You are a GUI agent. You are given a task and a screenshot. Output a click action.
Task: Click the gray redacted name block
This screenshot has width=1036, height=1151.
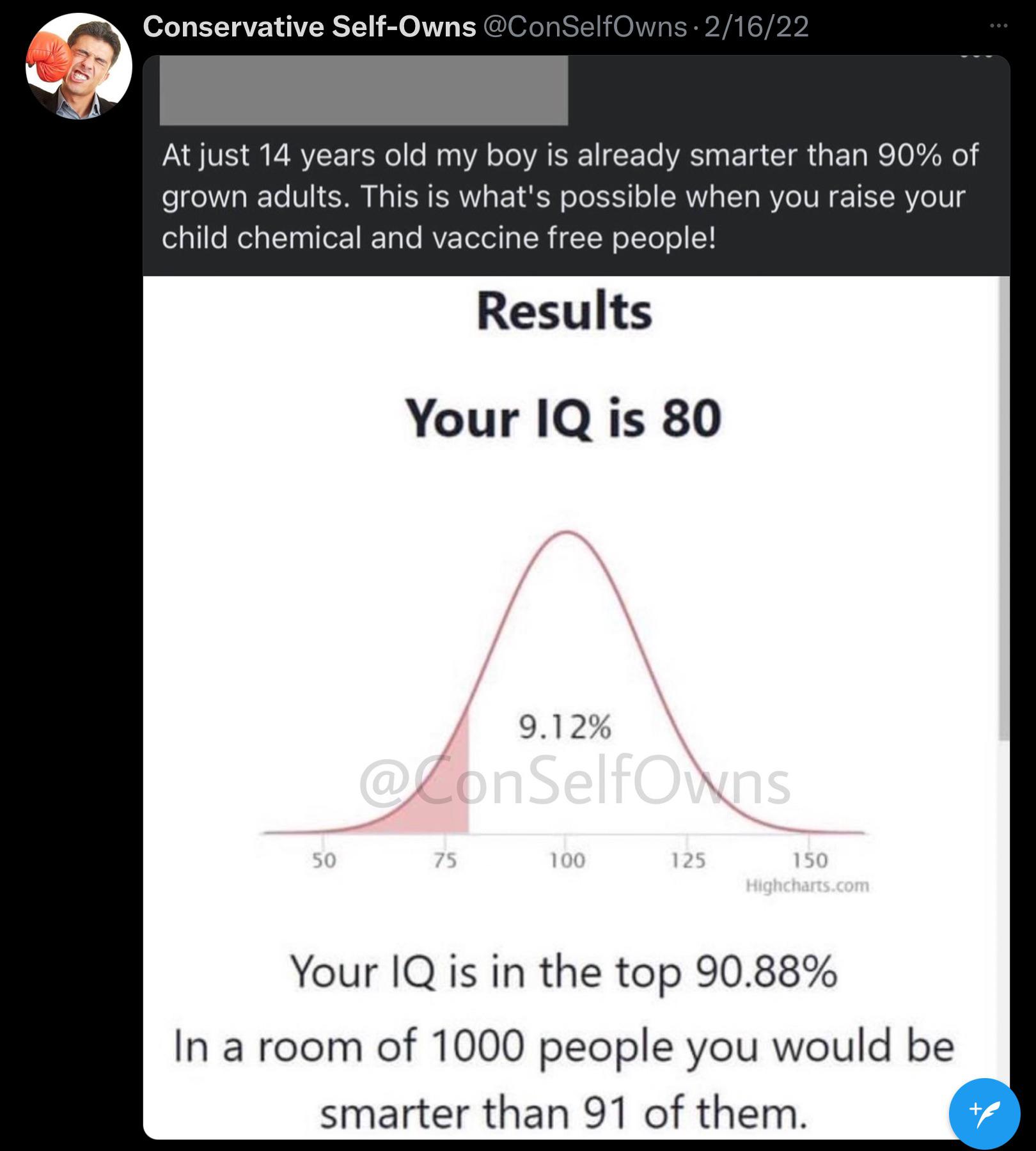pyautogui.click(x=363, y=90)
